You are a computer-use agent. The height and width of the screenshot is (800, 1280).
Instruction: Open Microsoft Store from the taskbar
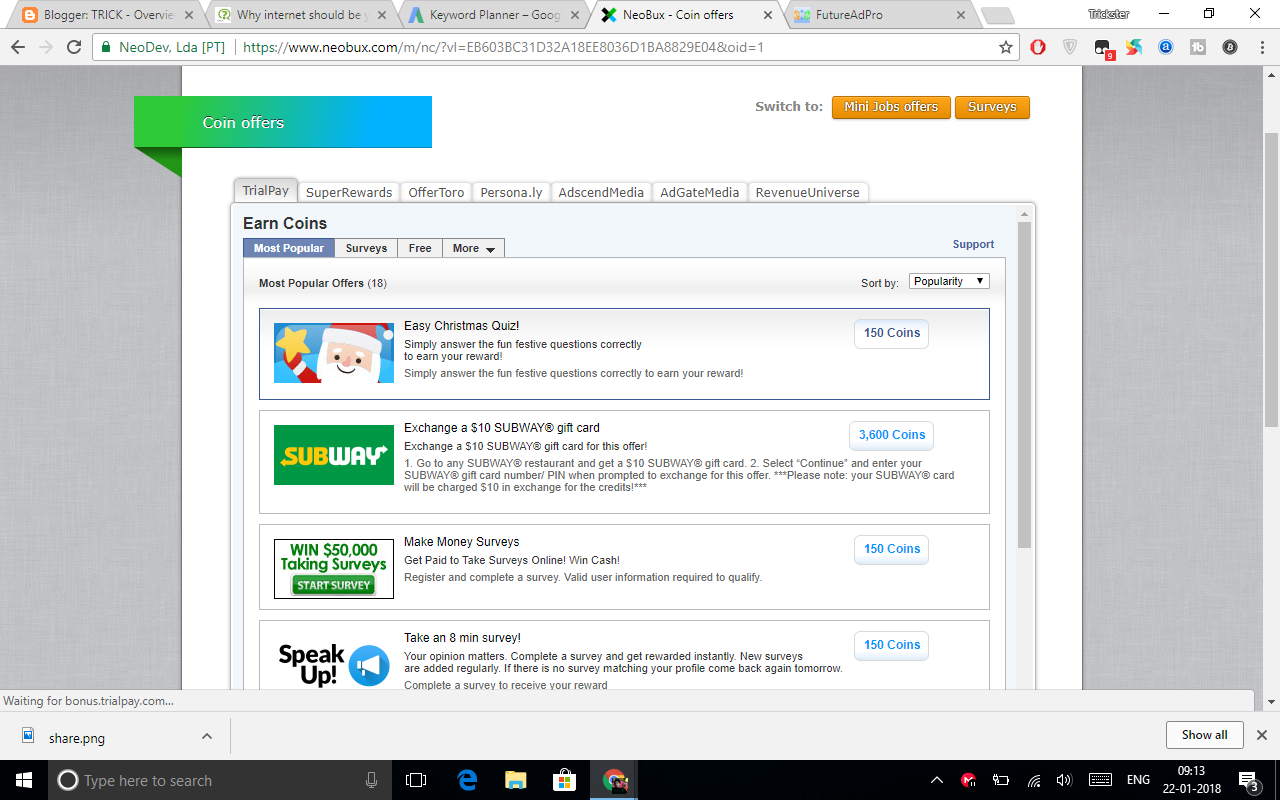point(563,780)
